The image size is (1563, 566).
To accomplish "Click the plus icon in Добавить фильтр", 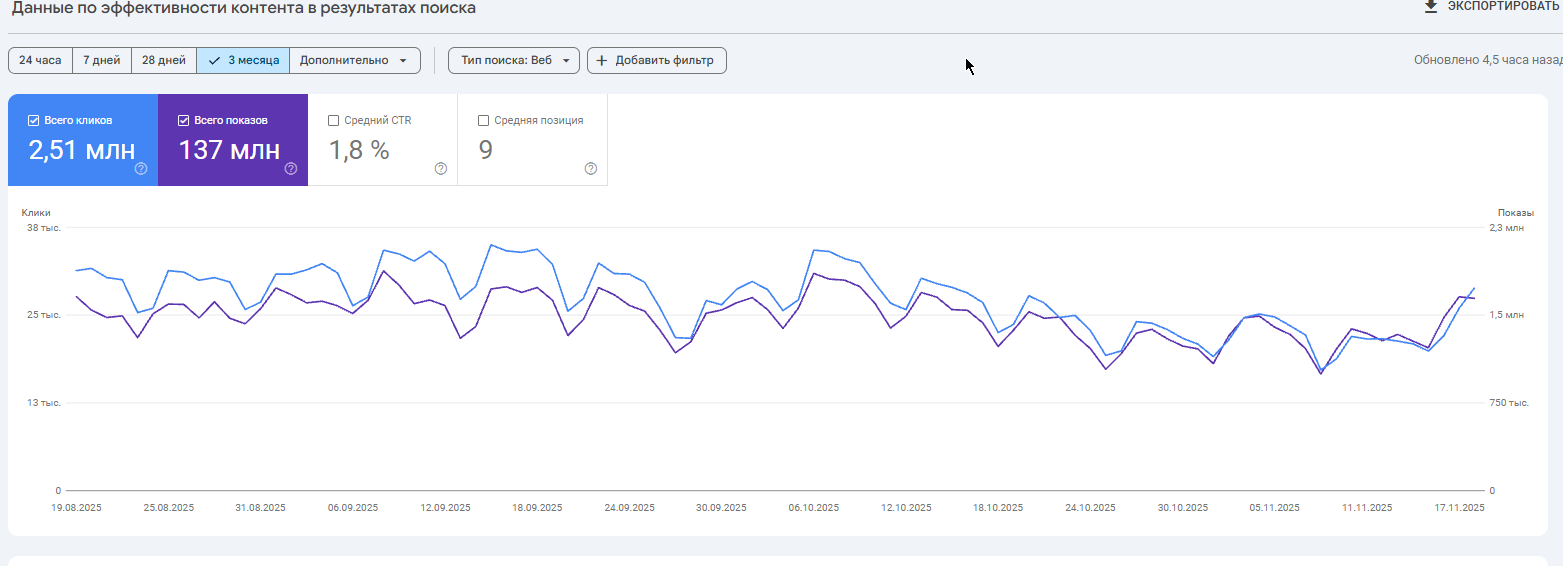I will point(601,61).
